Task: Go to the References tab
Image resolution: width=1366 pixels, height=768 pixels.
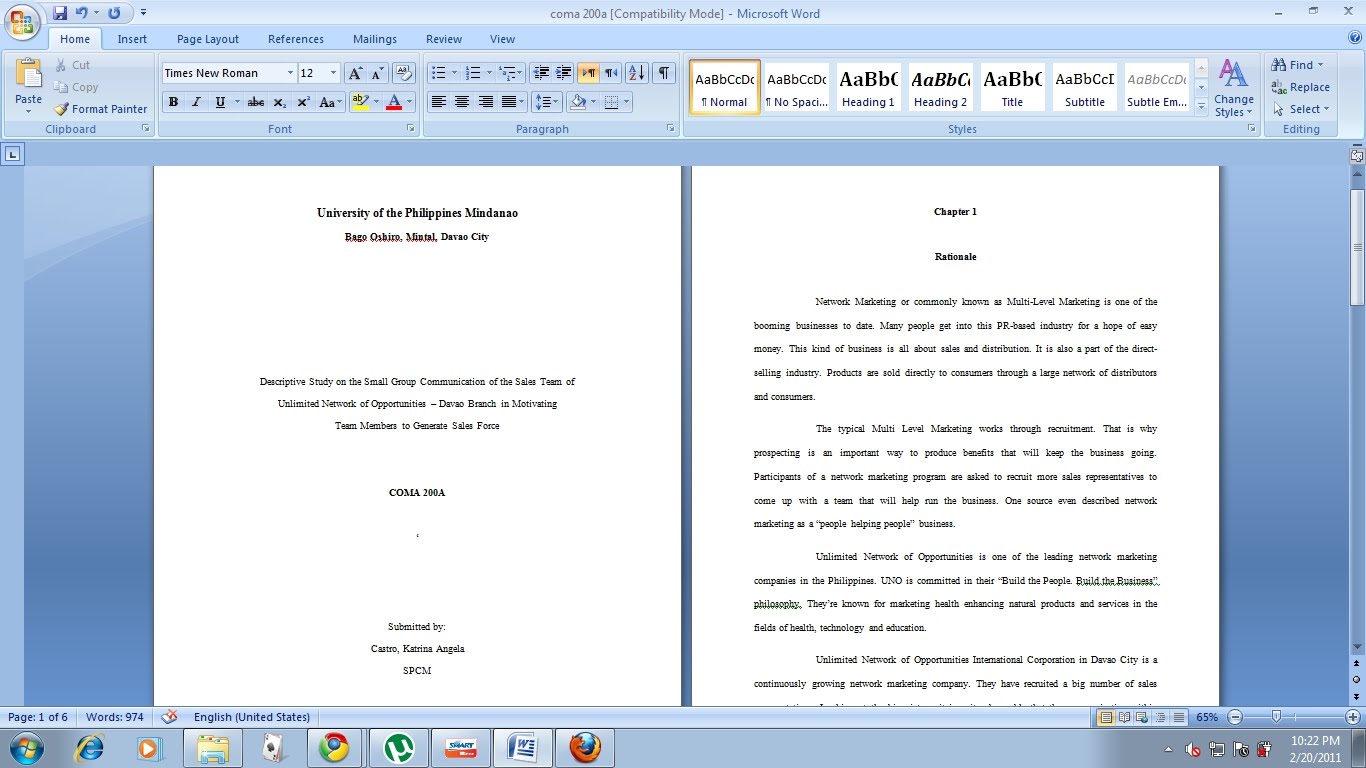Action: click(x=296, y=39)
